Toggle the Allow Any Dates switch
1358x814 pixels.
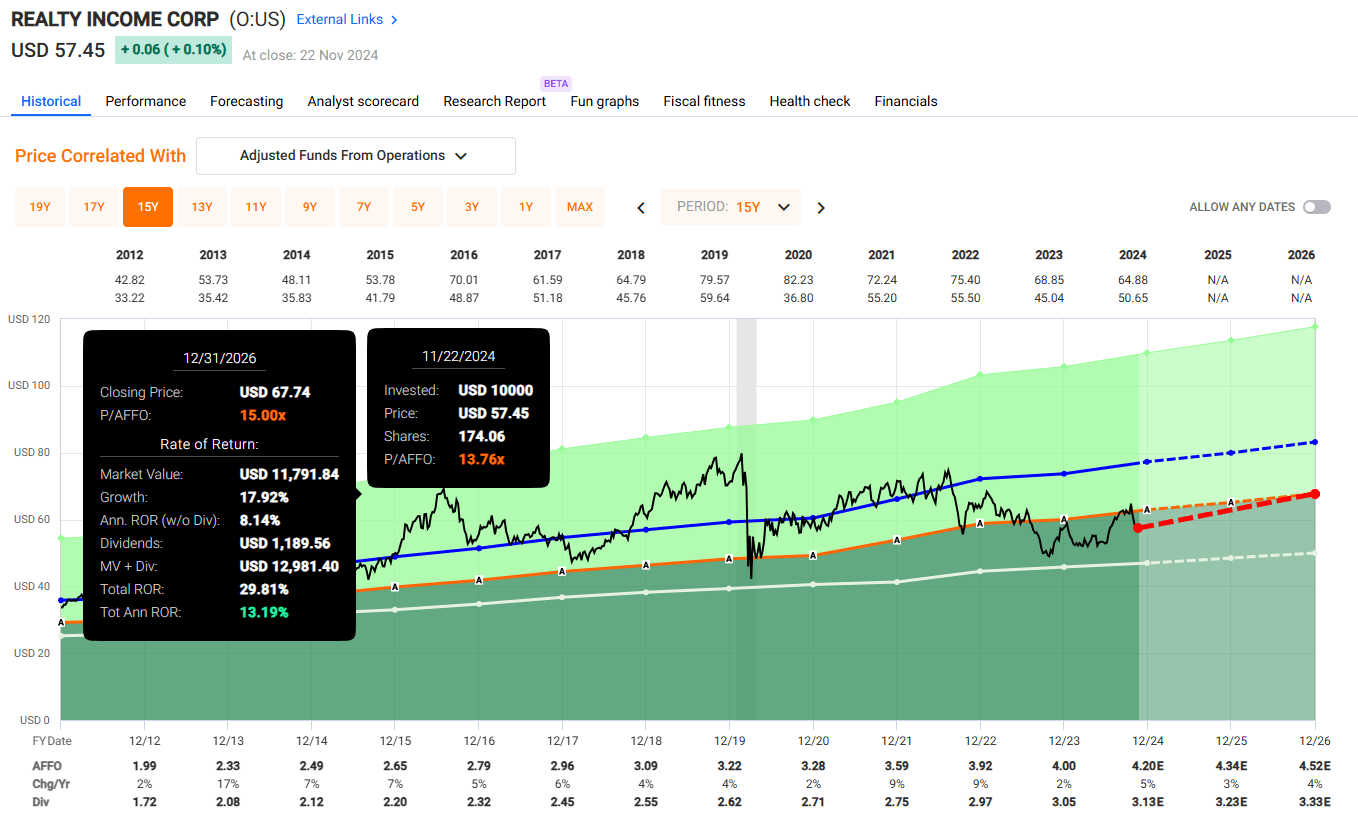point(1317,207)
